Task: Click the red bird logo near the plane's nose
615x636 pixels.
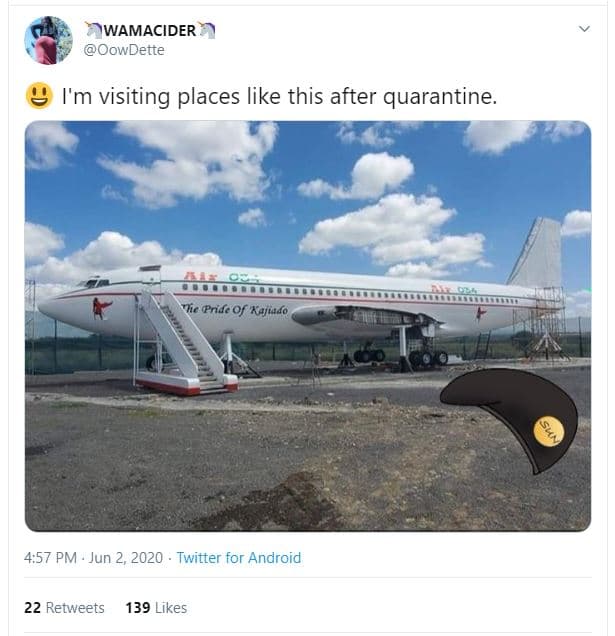Action: click(x=102, y=308)
